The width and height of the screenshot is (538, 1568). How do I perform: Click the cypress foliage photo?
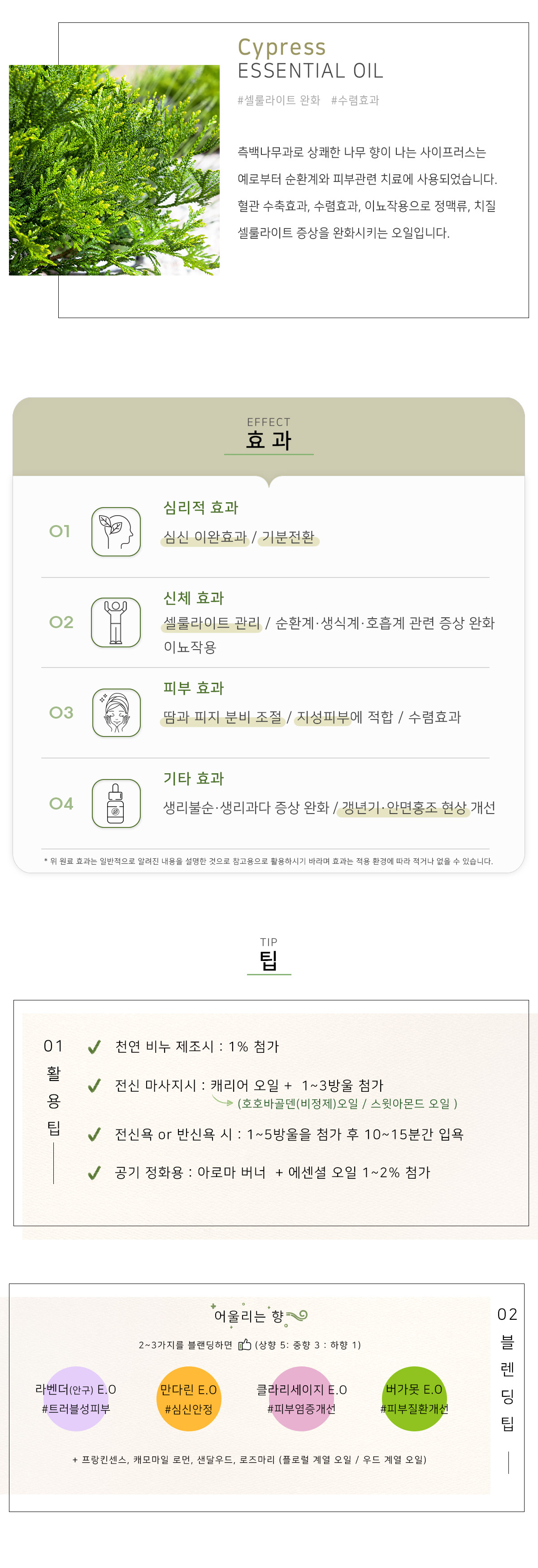pyautogui.click(x=114, y=170)
